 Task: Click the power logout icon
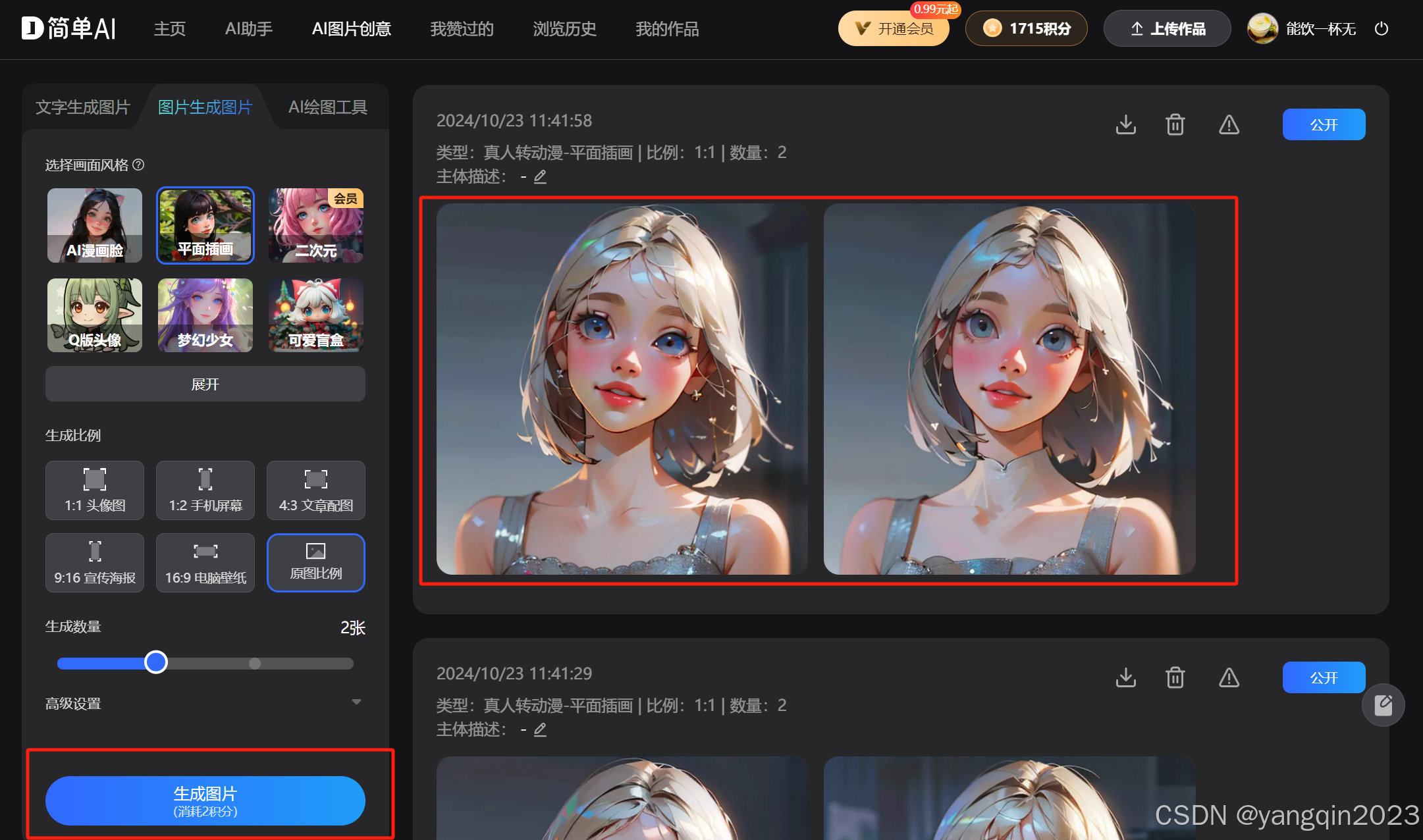(1382, 29)
